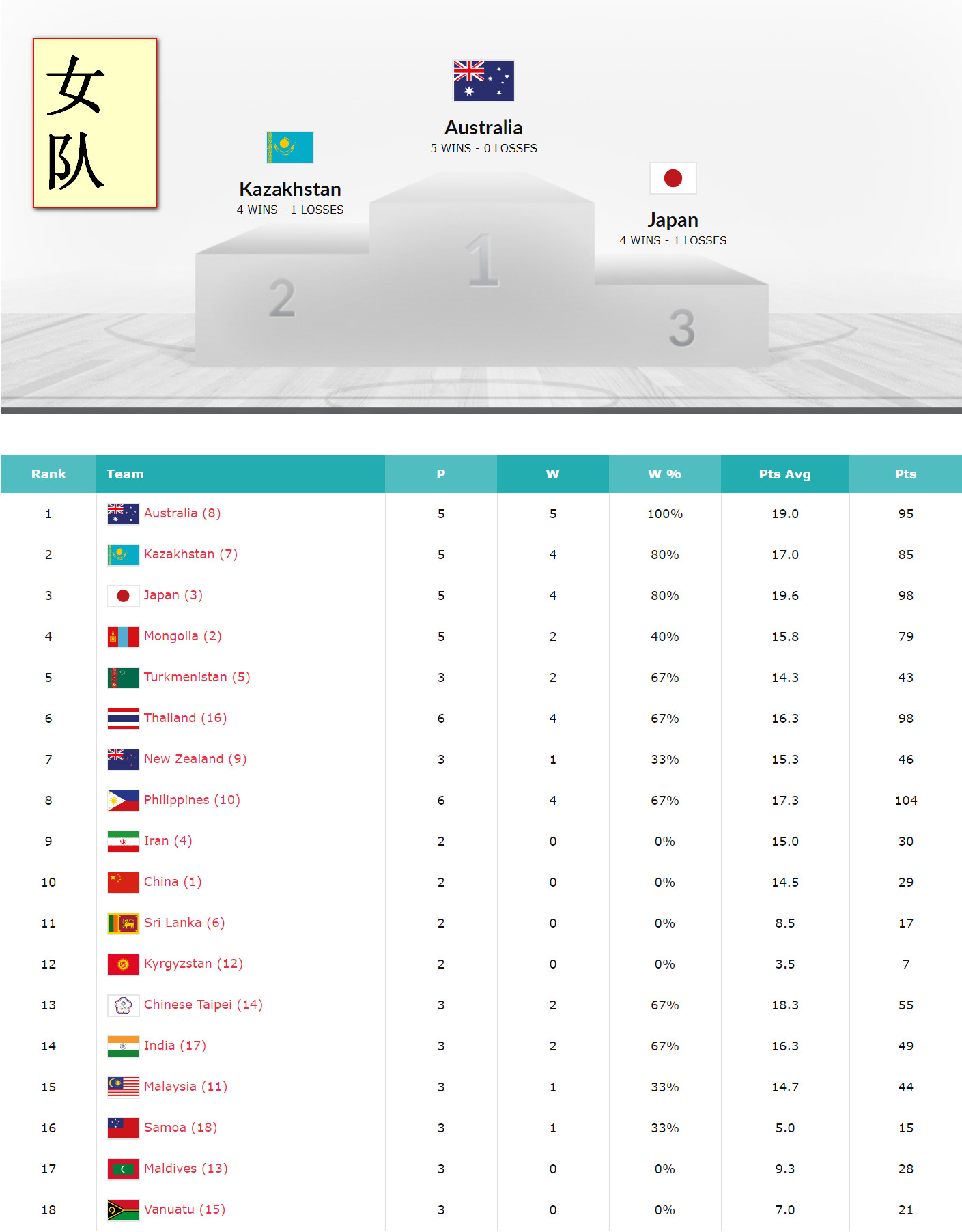Viewport: 962px width, 1232px height.
Task: Click the Pts column header
Action: [x=906, y=474]
